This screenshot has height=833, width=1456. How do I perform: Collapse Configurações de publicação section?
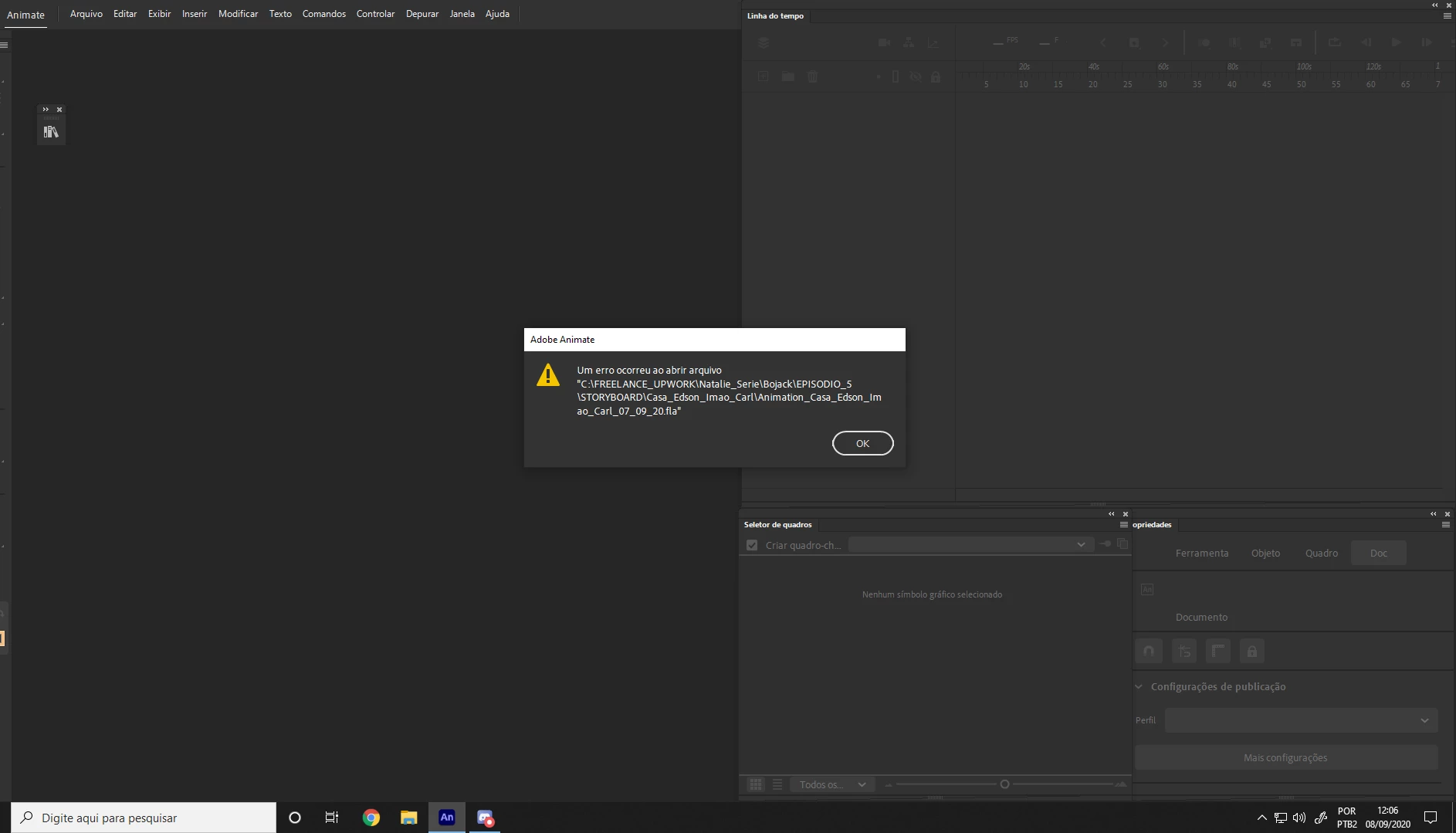[x=1139, y=686]
